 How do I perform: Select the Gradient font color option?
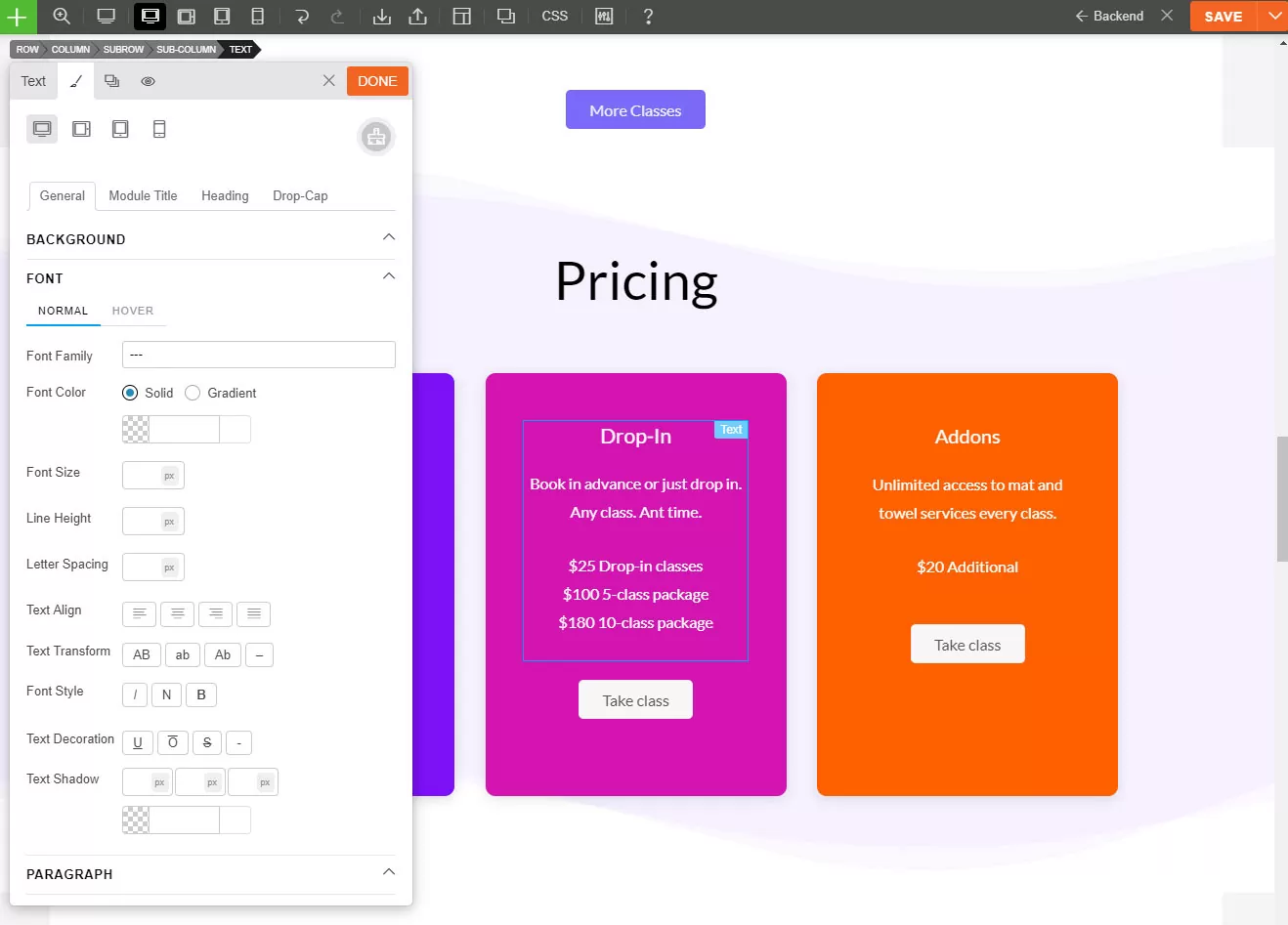point(193,393)
